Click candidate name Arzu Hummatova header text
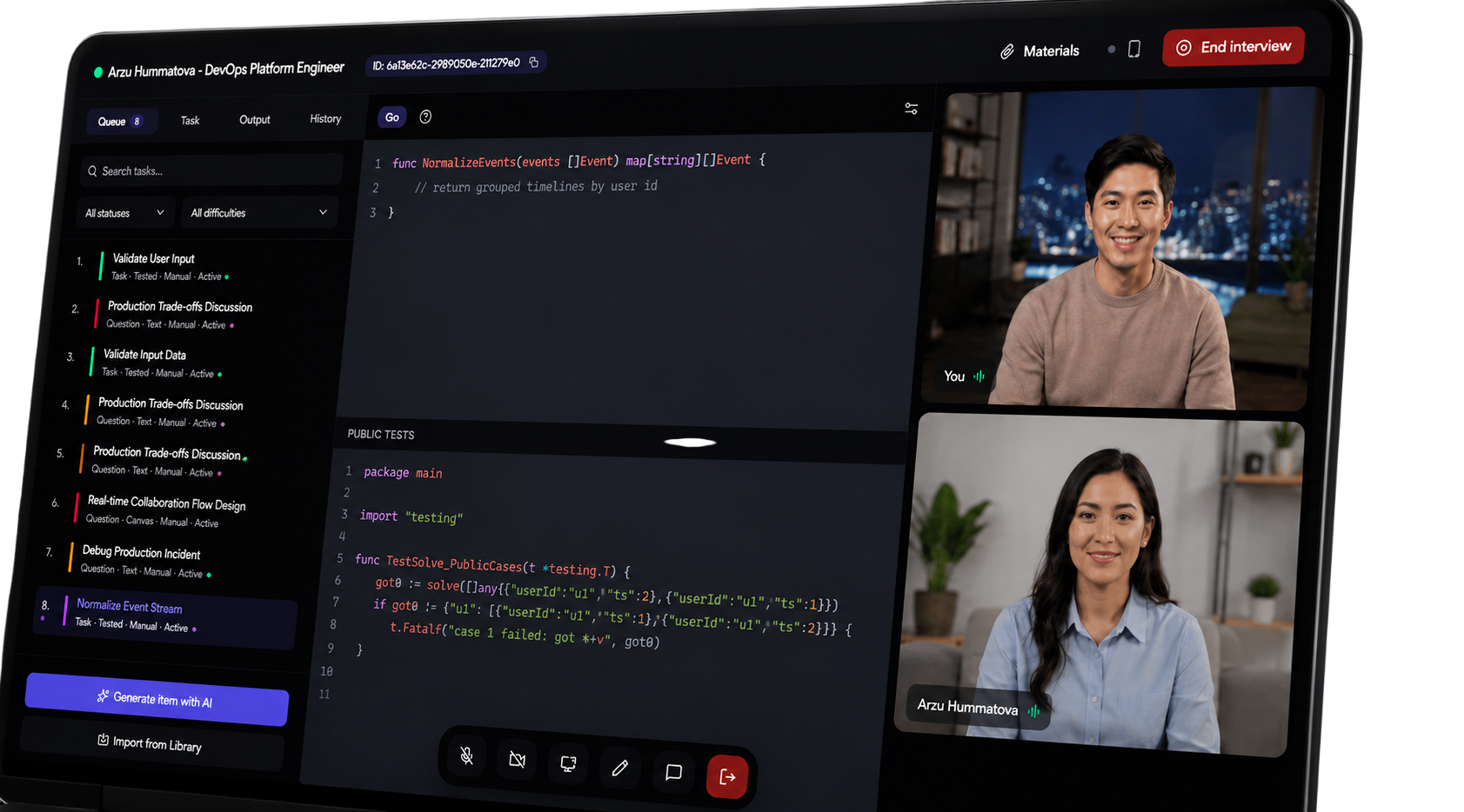 pos(226,70)
